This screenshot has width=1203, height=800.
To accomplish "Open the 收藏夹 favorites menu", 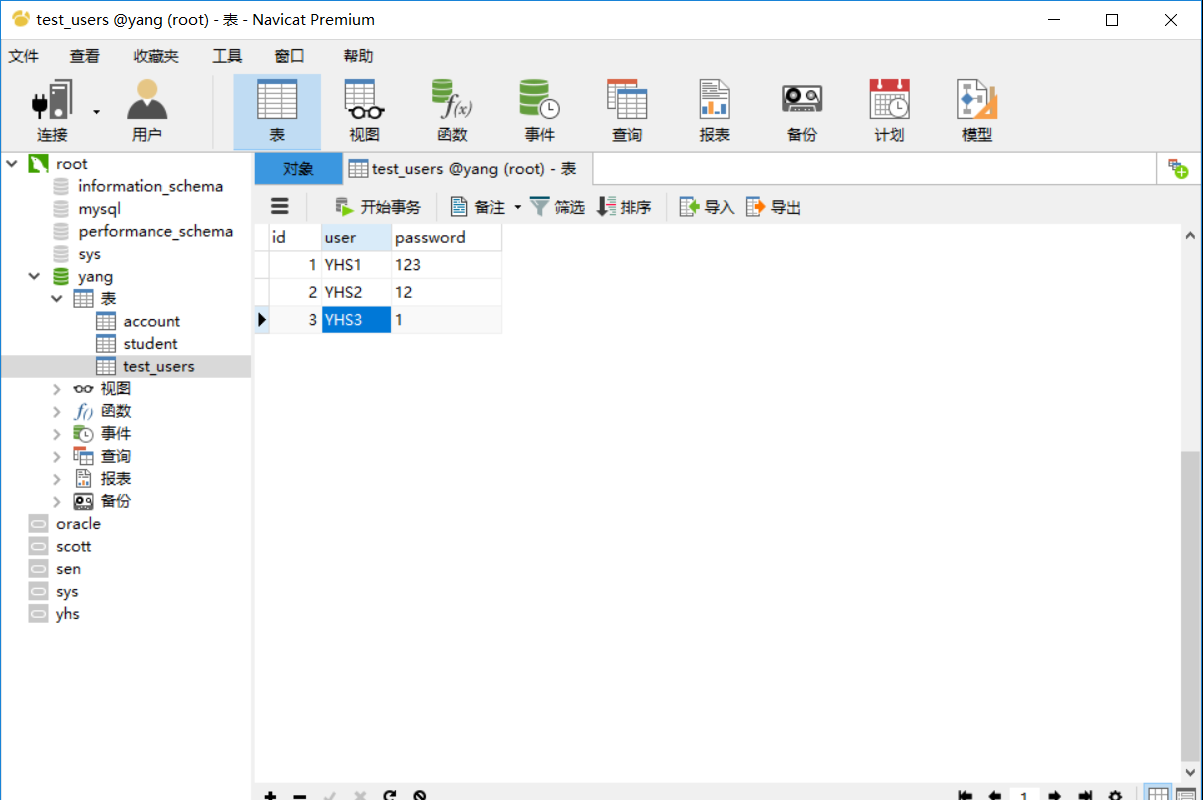I will [x=156, y=56].
